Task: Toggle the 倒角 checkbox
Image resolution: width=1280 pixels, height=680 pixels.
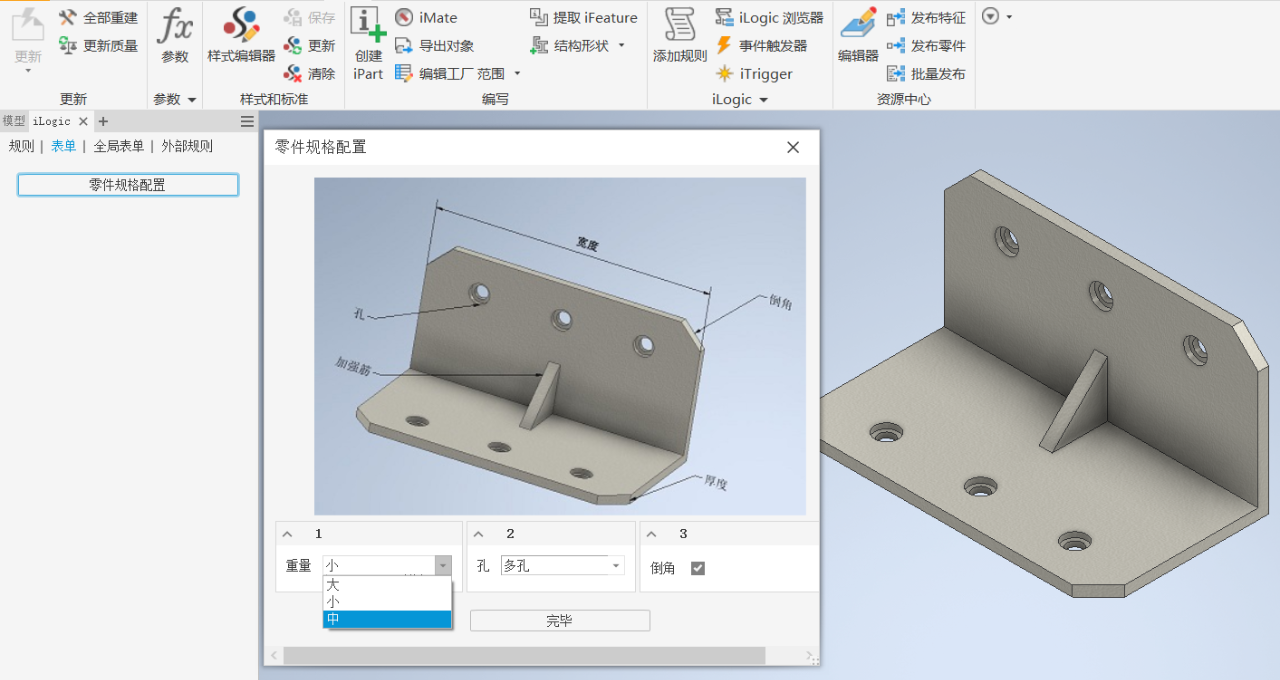Action: point(698,568)
